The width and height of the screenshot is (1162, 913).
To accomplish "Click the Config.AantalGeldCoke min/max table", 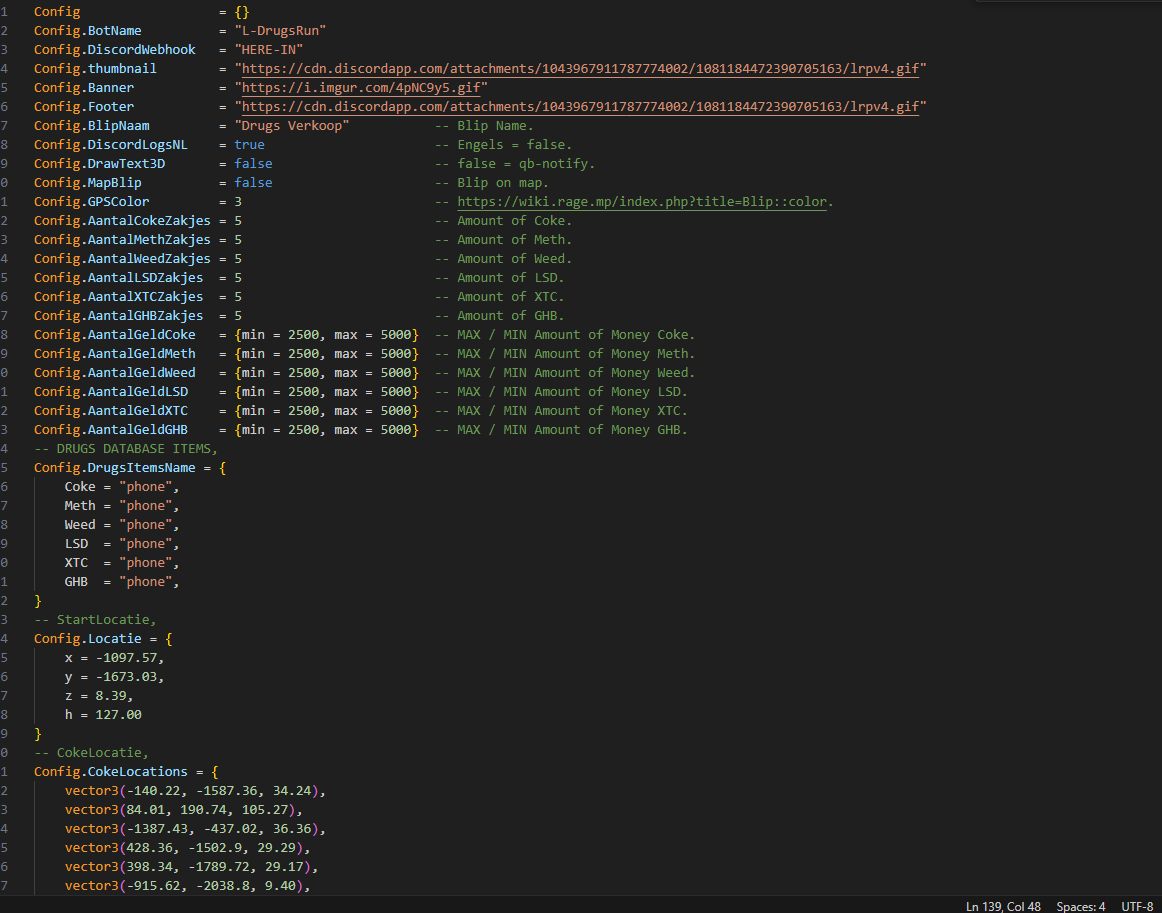I will pos(327,335).
